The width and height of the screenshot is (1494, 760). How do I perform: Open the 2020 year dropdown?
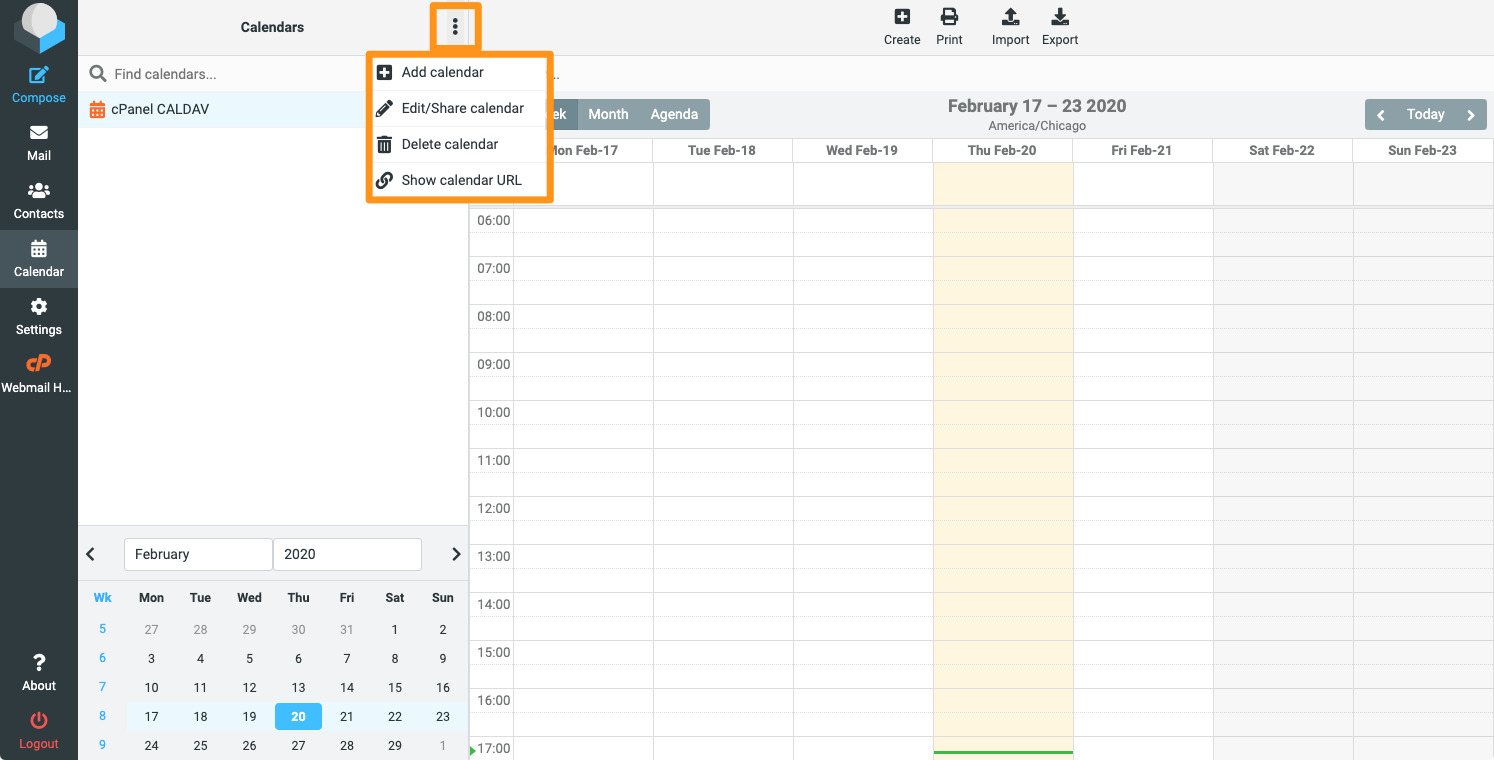point(347,554)
